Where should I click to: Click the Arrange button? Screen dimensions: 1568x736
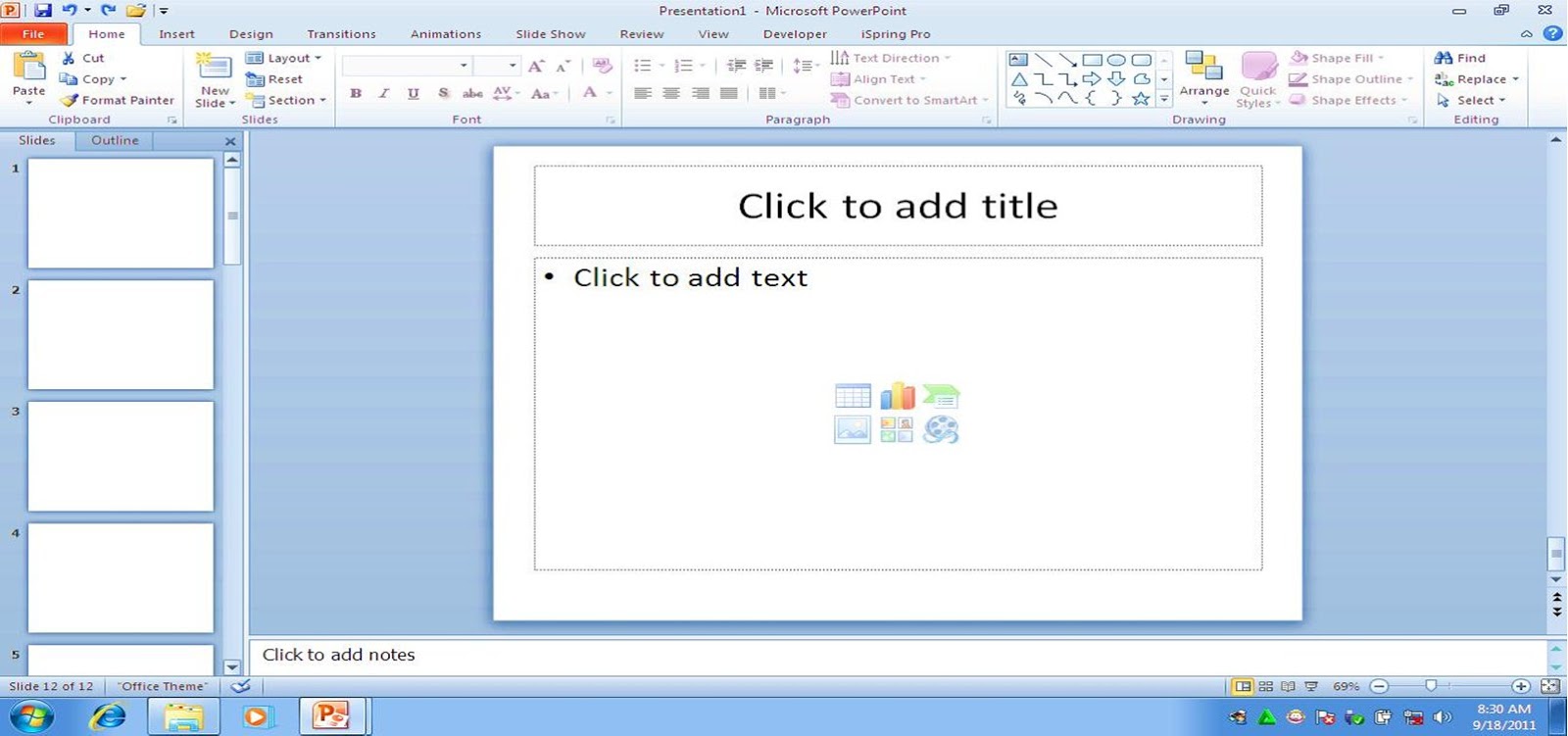(1204, 78)
